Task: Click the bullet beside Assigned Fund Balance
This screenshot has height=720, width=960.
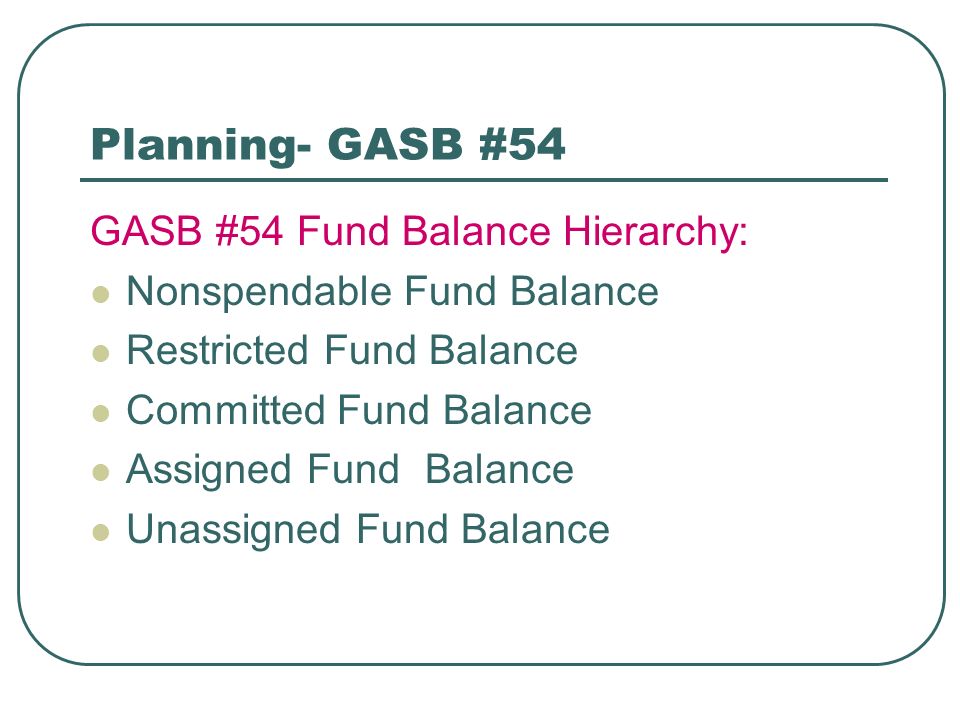Action: pyautogui.click(x=101, y=473)
